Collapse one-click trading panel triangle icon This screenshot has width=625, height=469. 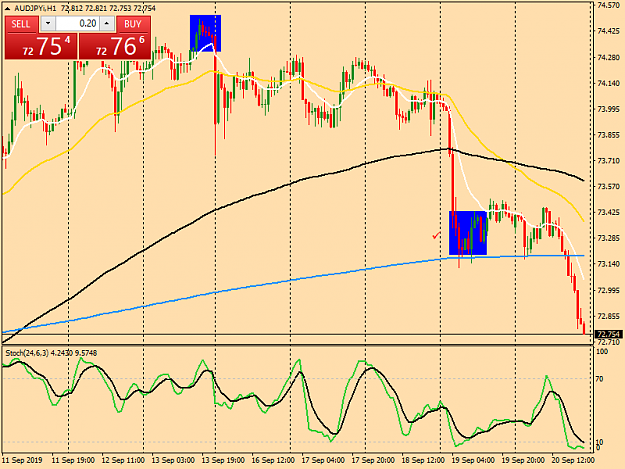(8, 8)
